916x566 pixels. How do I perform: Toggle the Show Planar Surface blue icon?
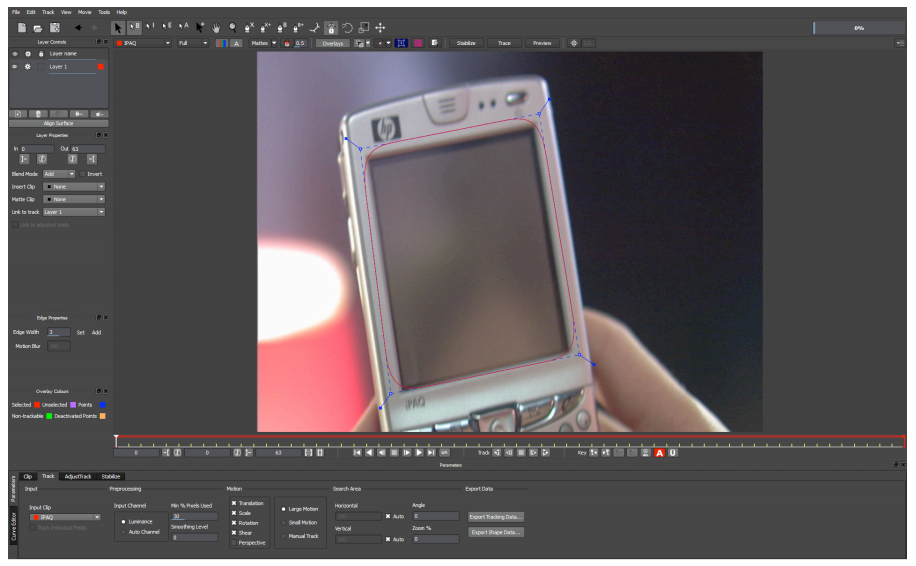point(401,43)
